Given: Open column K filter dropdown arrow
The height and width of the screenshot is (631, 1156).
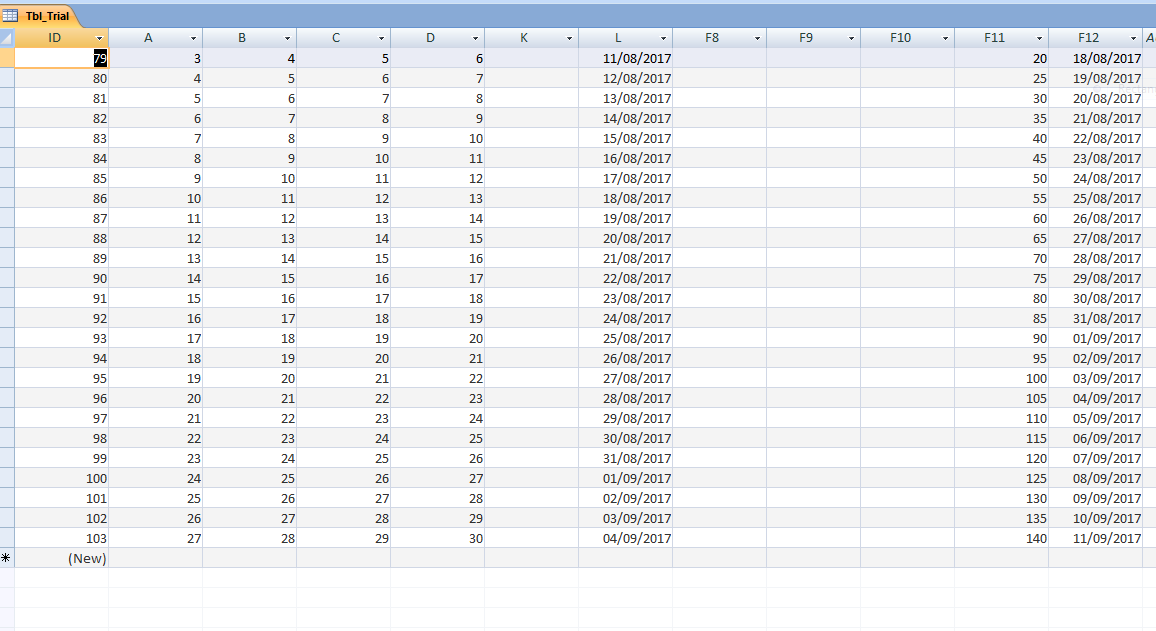Looking at the screenshot, I should click(569, 38).
